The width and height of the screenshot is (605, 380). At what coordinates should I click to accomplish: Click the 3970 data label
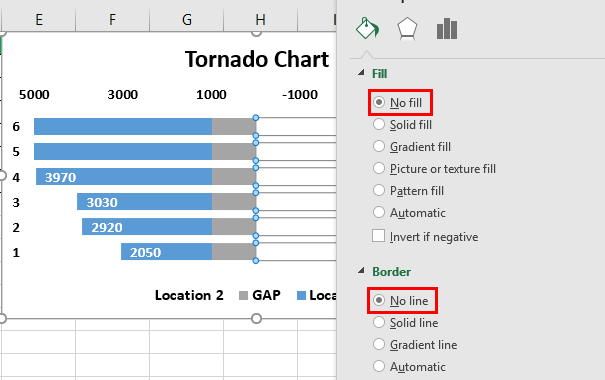pyautogui.click(x=61, y=177)
